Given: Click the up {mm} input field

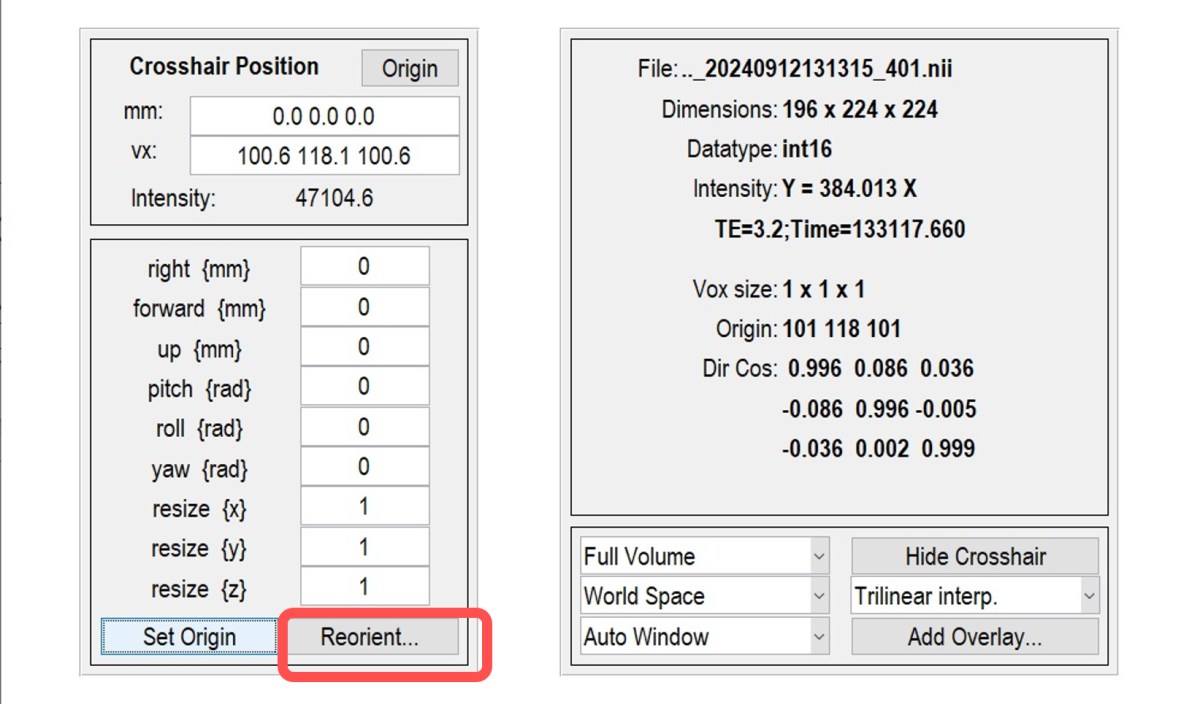Looking at the screenshot, I should 364,347.
